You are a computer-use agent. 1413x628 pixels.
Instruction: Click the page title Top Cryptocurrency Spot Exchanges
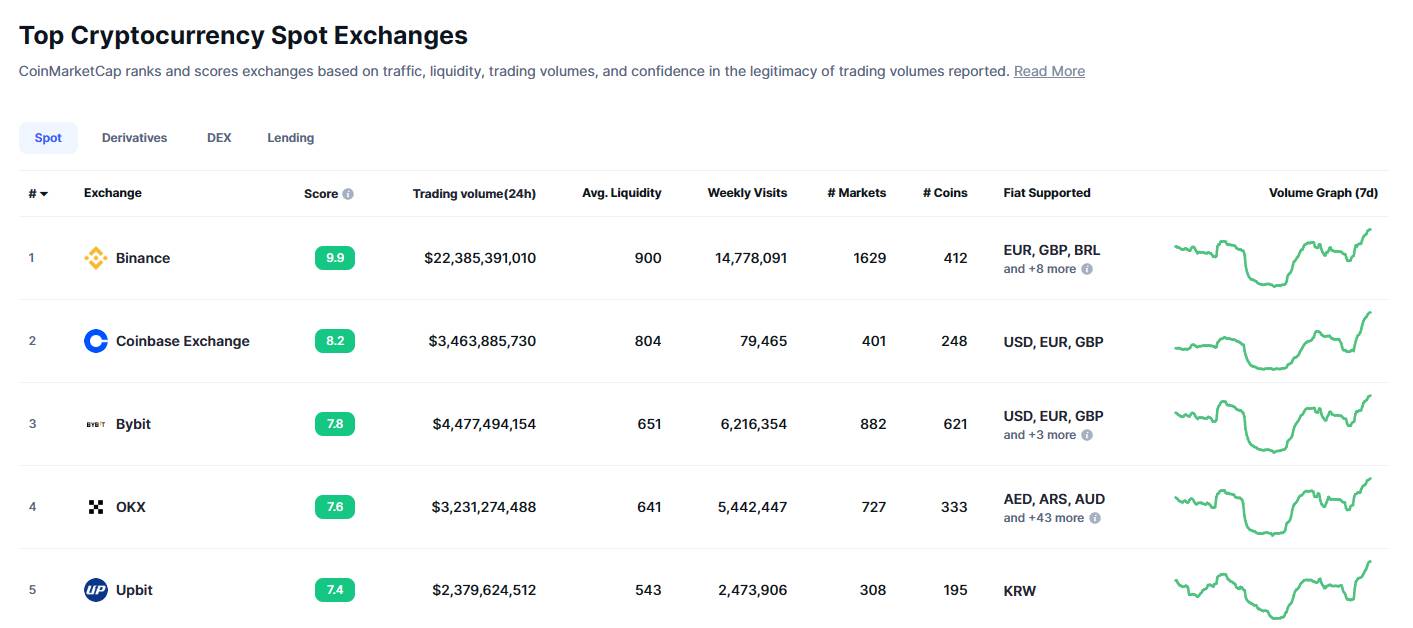point(243,35)
